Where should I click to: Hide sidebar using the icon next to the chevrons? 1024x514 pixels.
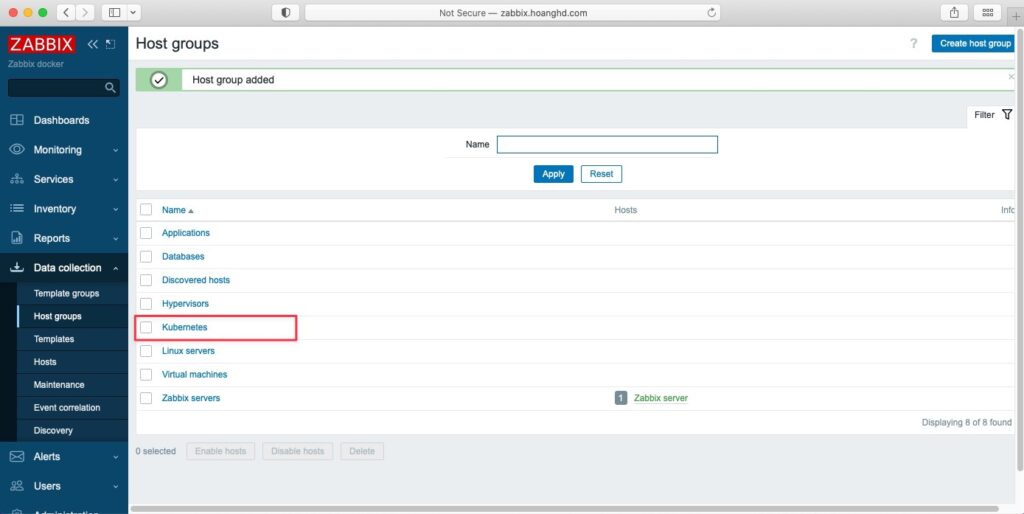pos(110,44)
